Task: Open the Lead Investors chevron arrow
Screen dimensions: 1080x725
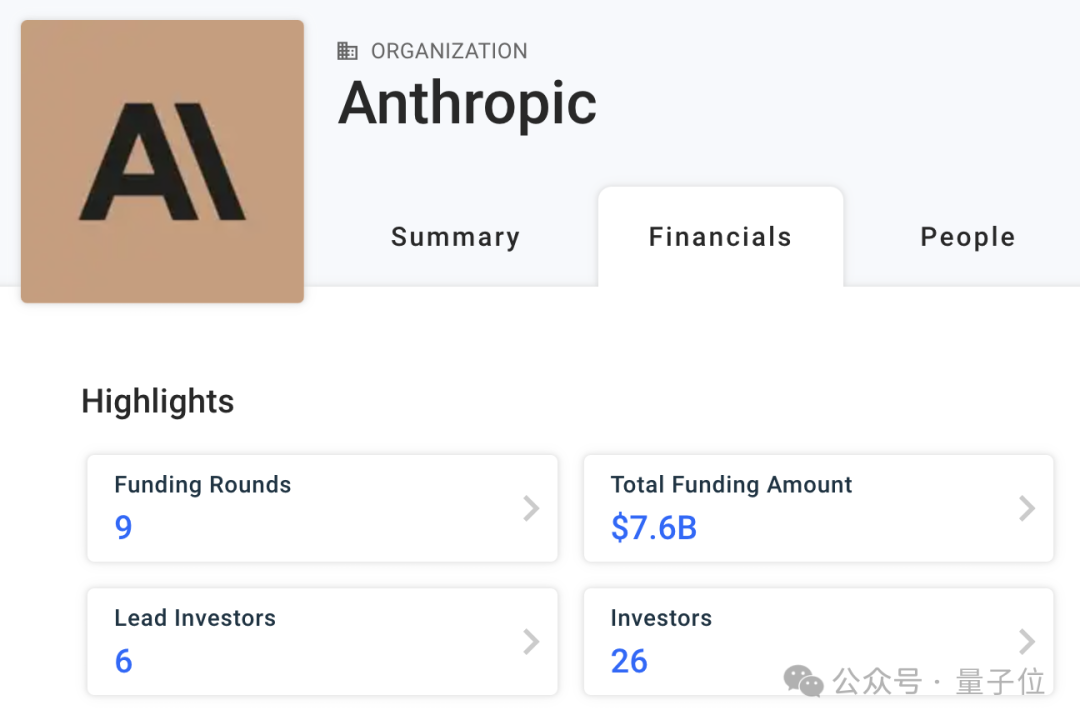Action: (x=531, y=642)
